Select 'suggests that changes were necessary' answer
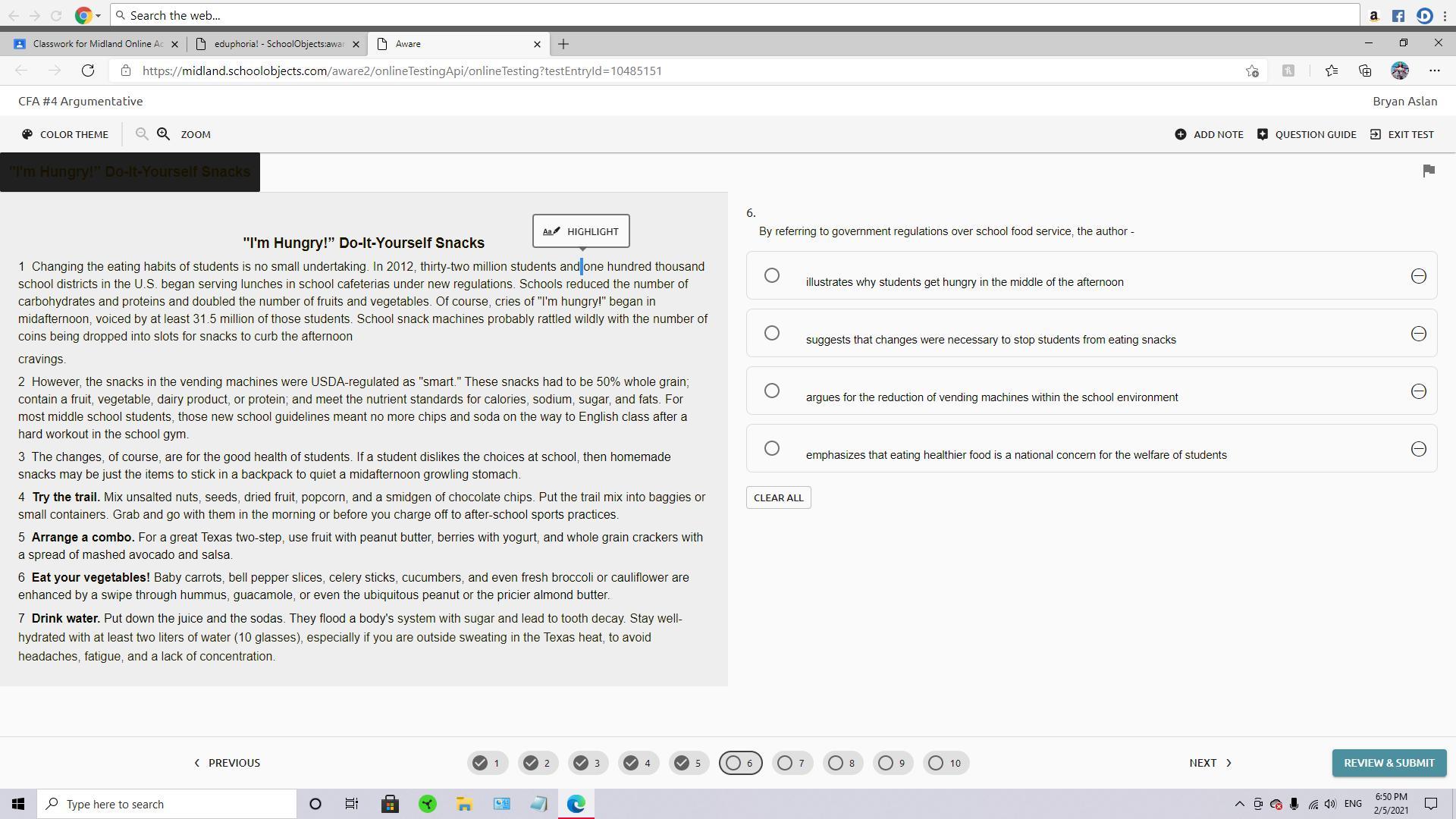 [771, 333]
